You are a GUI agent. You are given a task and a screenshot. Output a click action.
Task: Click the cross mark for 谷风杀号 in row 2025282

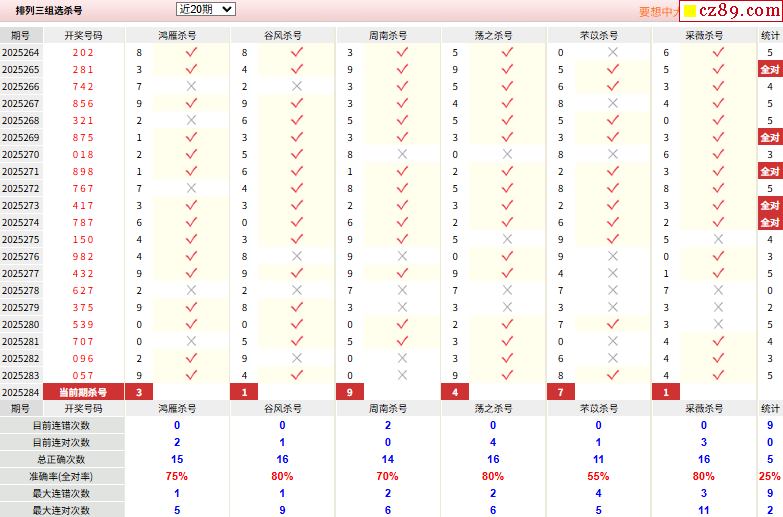297,358
